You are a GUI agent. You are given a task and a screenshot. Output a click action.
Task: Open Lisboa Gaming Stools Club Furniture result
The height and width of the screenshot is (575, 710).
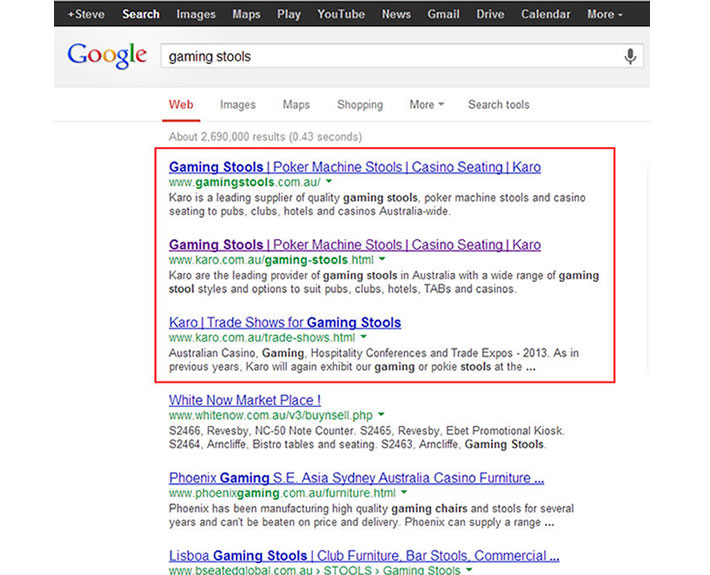tap(364, 556)
